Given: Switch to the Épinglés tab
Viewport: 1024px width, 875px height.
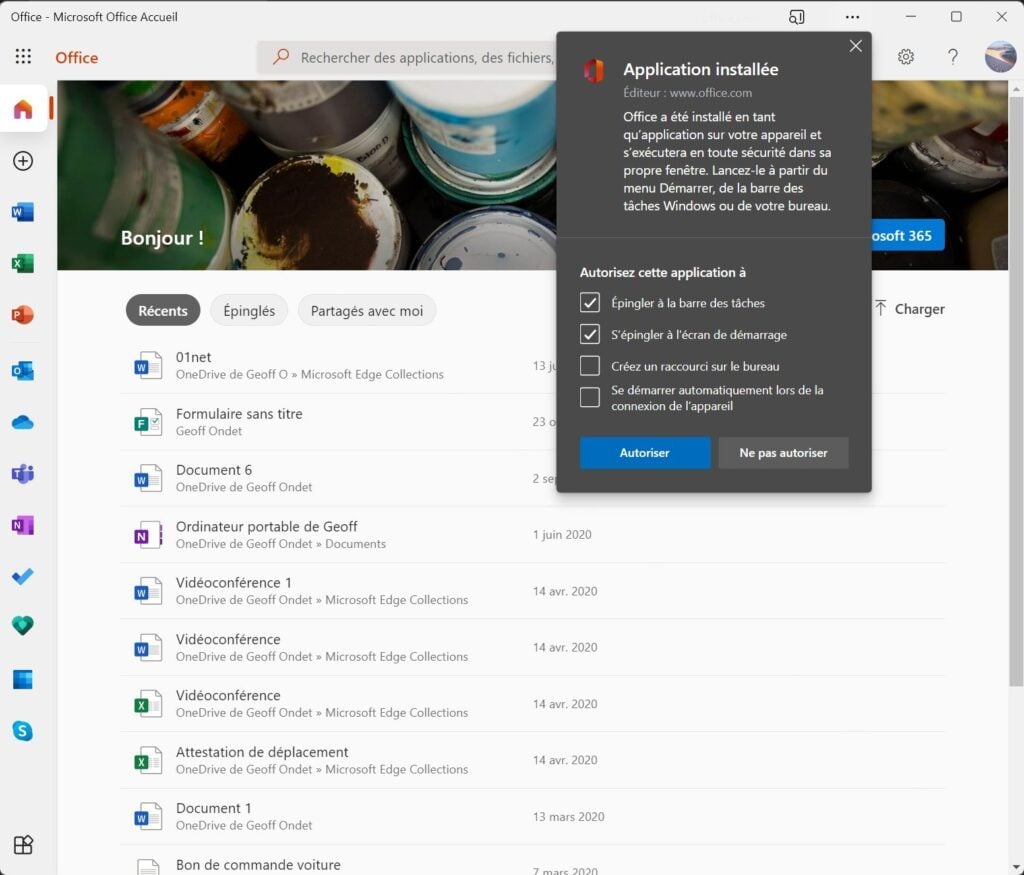Looking at the screenshot, I should click(x=249, y=310).
